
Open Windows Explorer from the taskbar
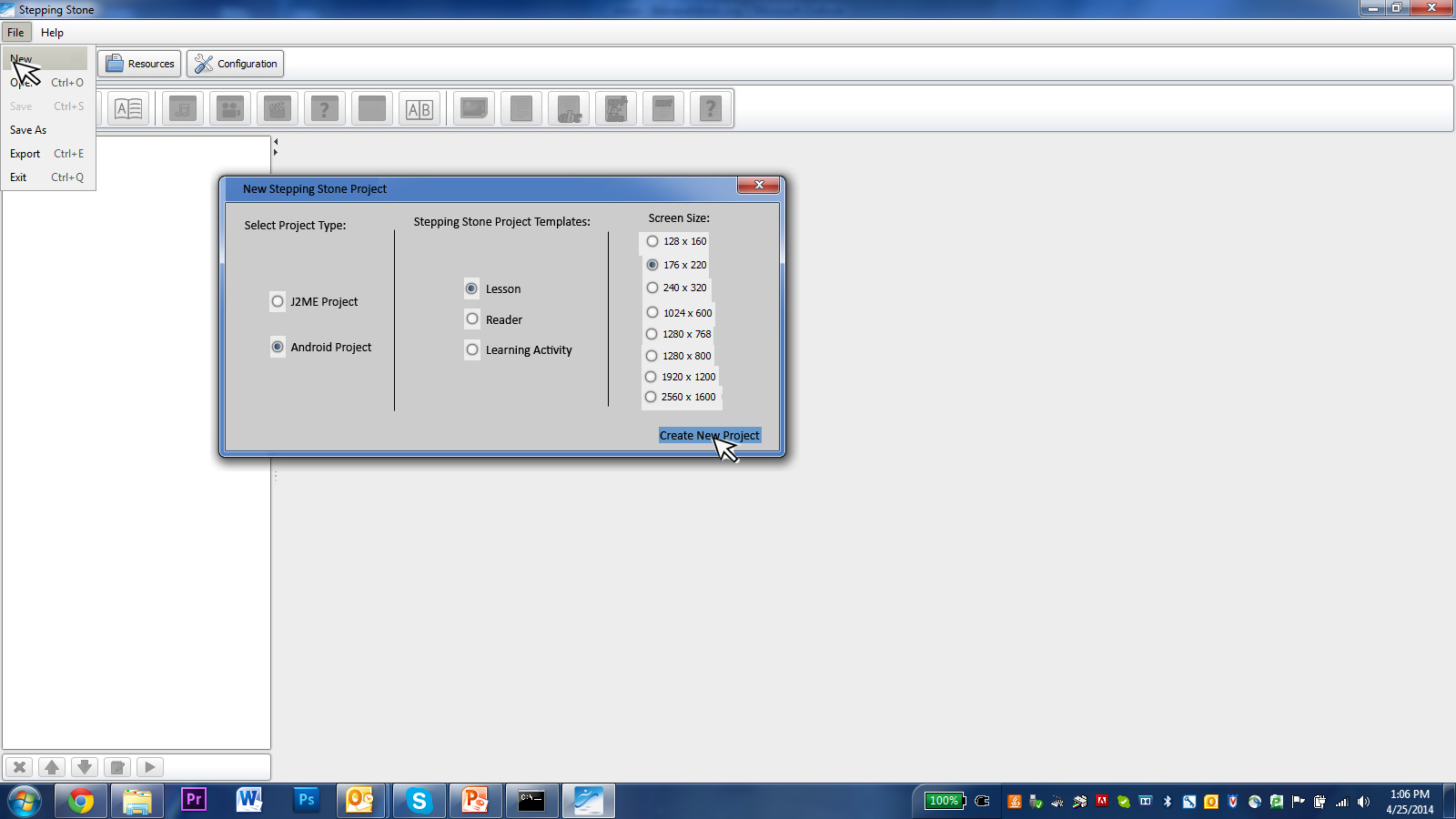coord(137,801)
